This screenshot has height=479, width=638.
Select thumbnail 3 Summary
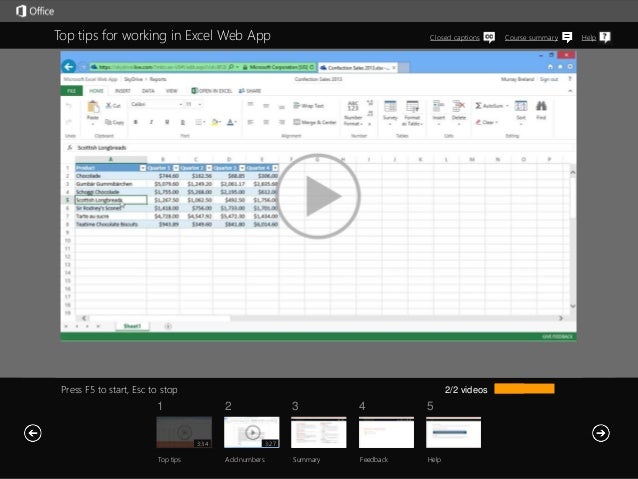coord(319,432)
